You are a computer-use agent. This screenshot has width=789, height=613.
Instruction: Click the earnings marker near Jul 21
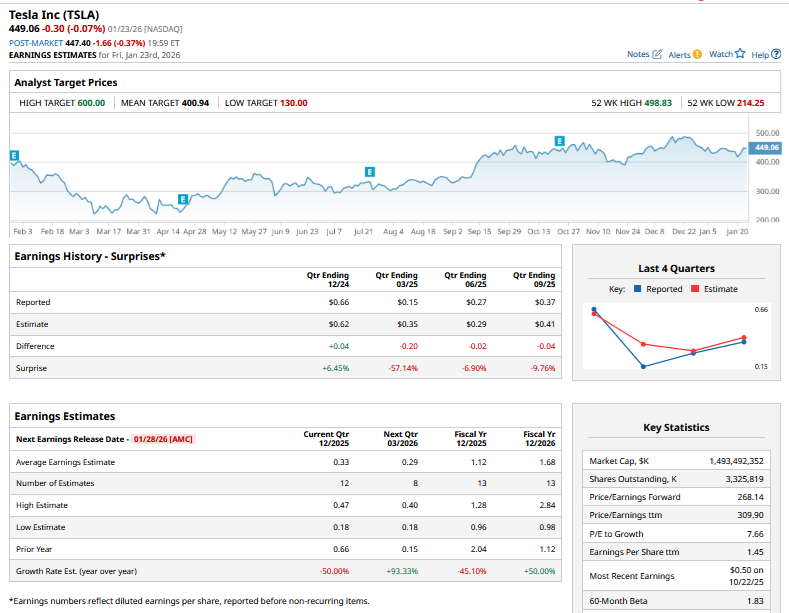click(370, 172)
